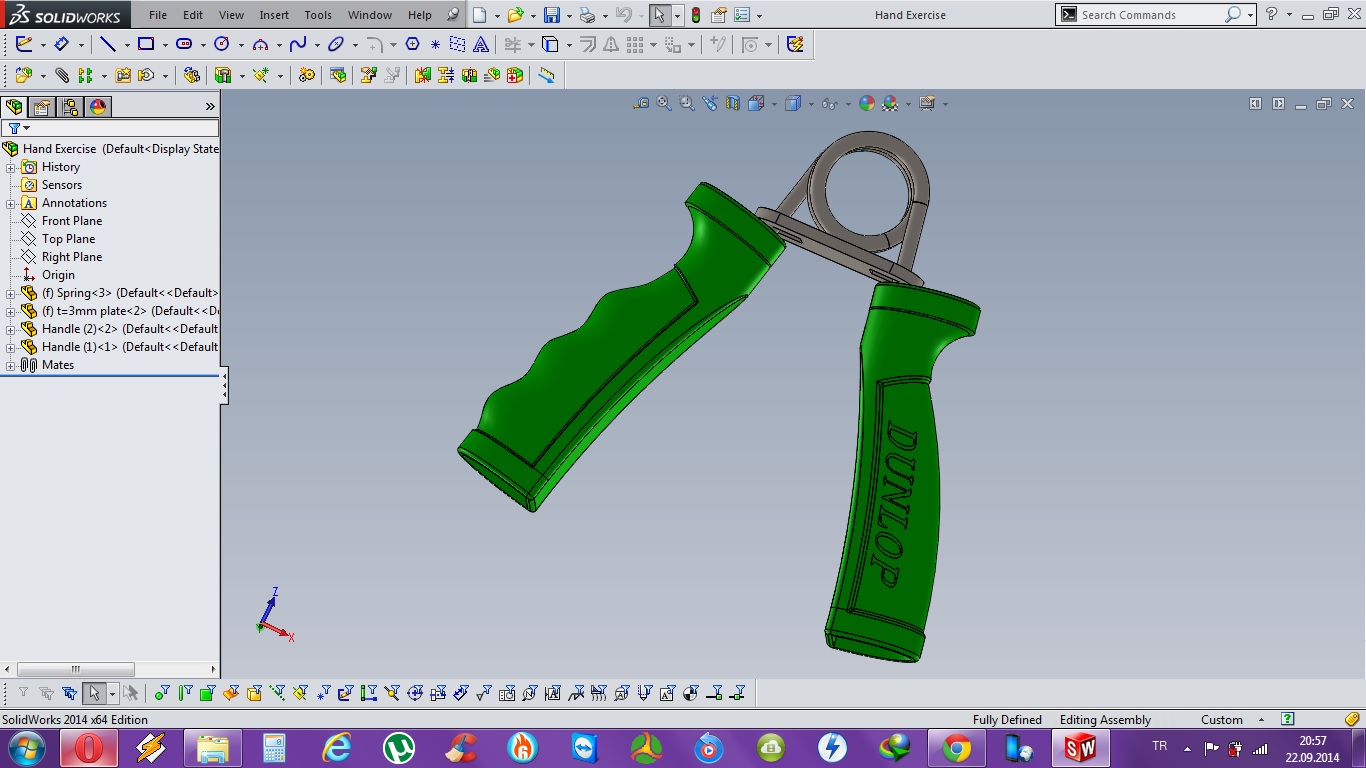Click the feature tree horizontal scrollbar
Viewport: 1366px width, 768px height.
[x=76, y=669]
